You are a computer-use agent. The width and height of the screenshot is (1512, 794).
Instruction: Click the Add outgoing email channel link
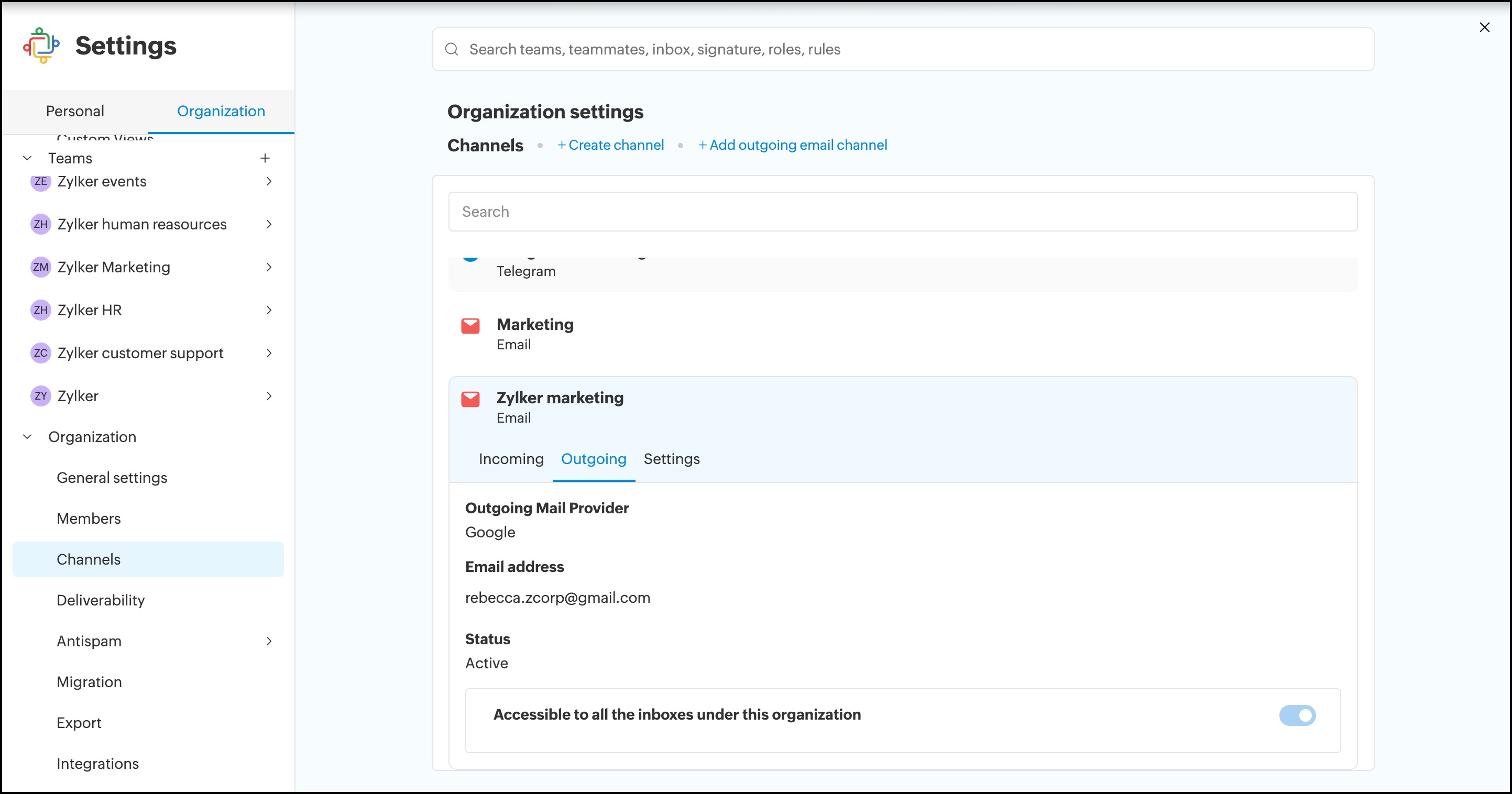792,145
